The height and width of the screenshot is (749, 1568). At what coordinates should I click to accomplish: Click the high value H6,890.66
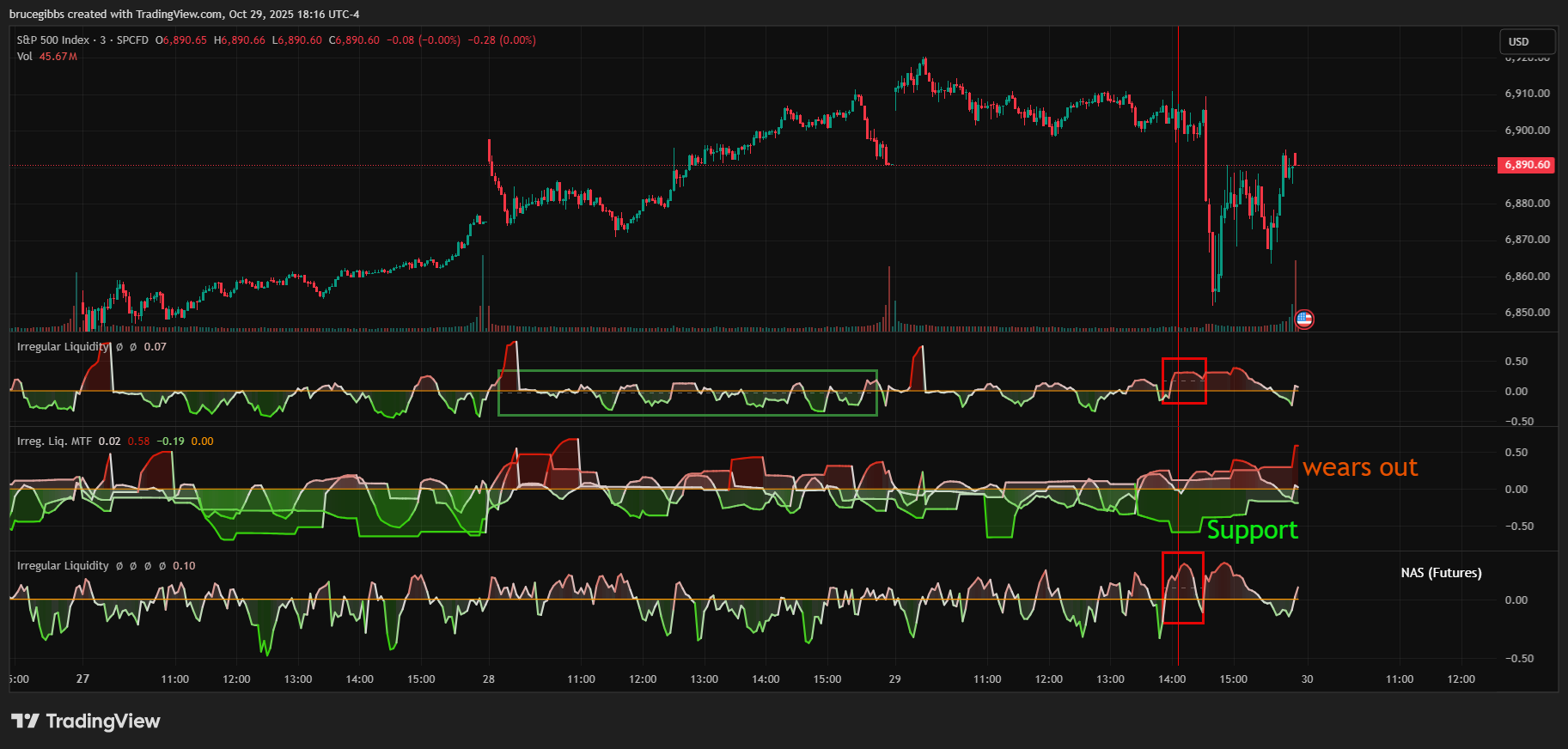click(x=240, y=40)
